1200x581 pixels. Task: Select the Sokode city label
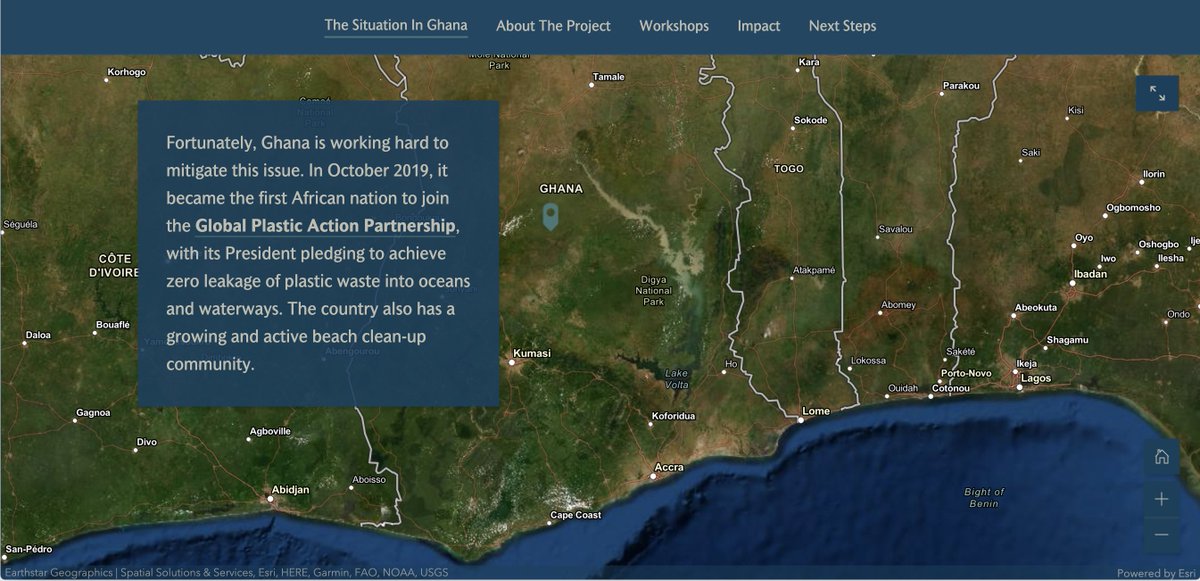[x=811, y=120]
